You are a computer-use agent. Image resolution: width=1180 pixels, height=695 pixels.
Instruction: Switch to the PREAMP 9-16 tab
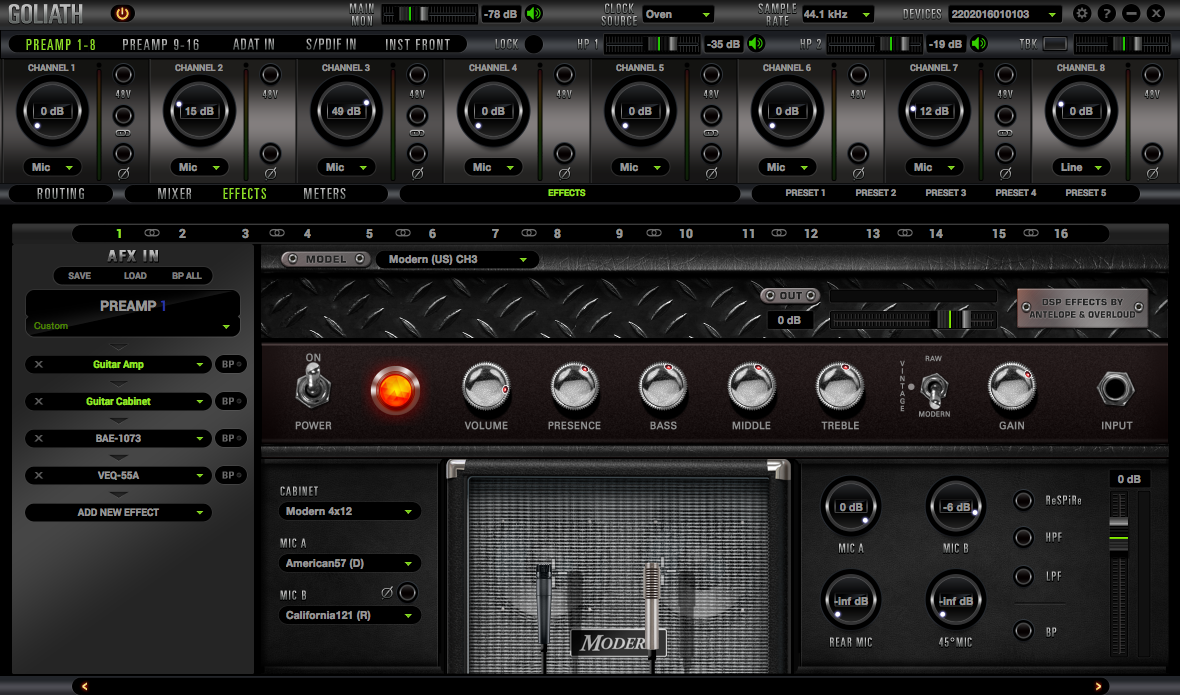161,44
